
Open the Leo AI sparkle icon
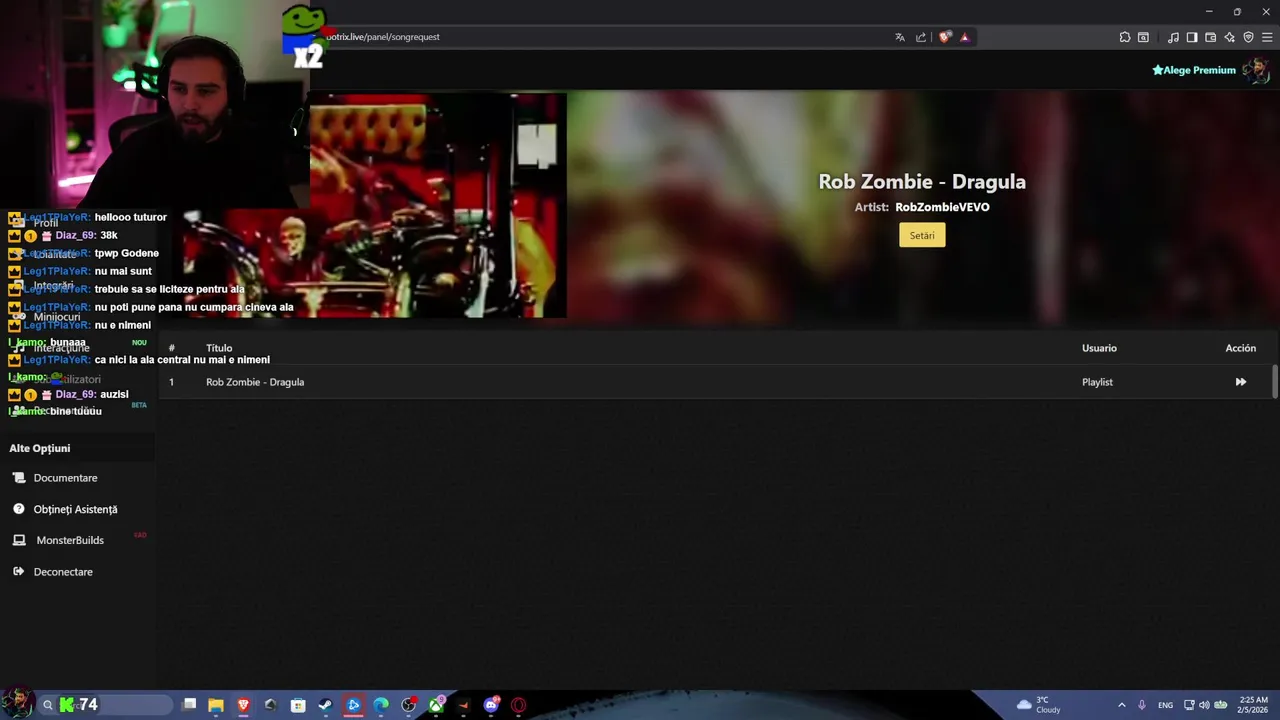(1229, 37)
